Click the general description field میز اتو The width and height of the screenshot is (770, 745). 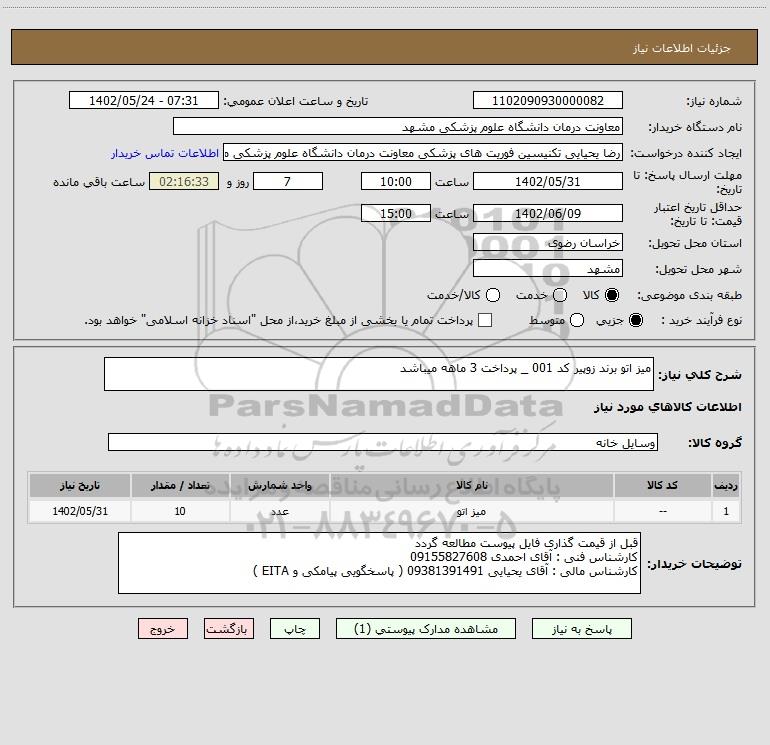pyautogui.click(x=379, y=374)
